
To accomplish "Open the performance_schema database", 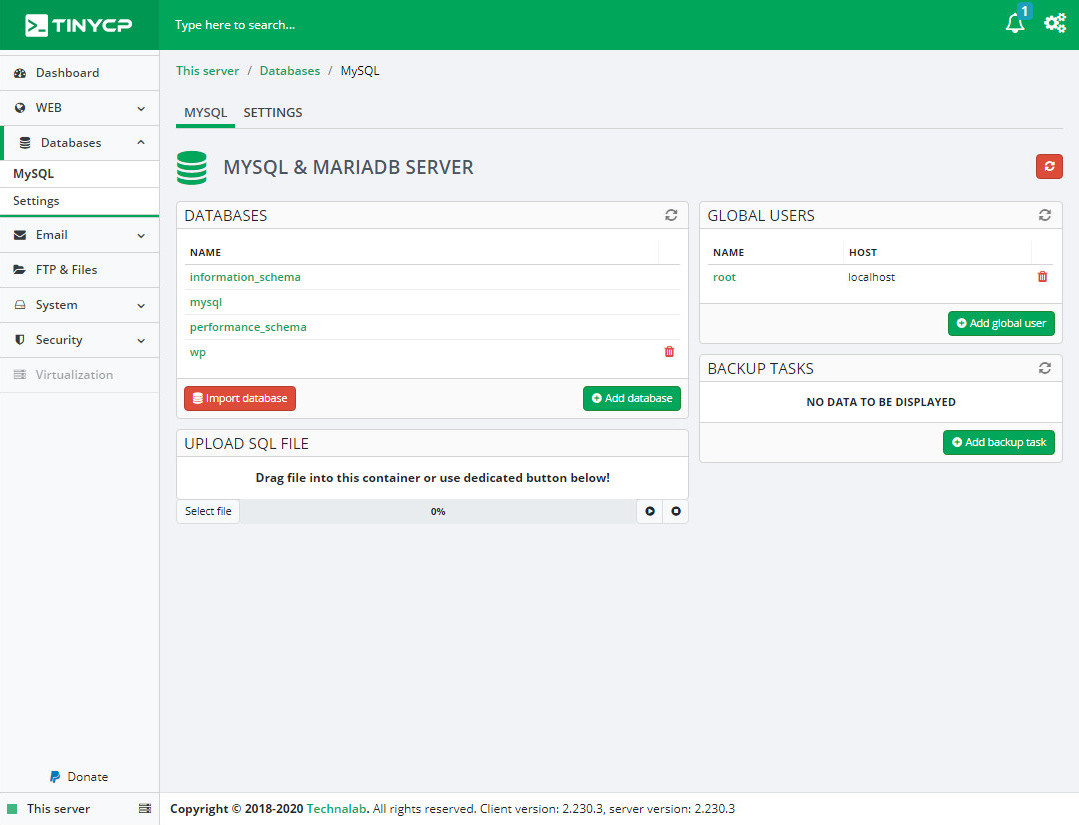I will click(x=248, y=327).
